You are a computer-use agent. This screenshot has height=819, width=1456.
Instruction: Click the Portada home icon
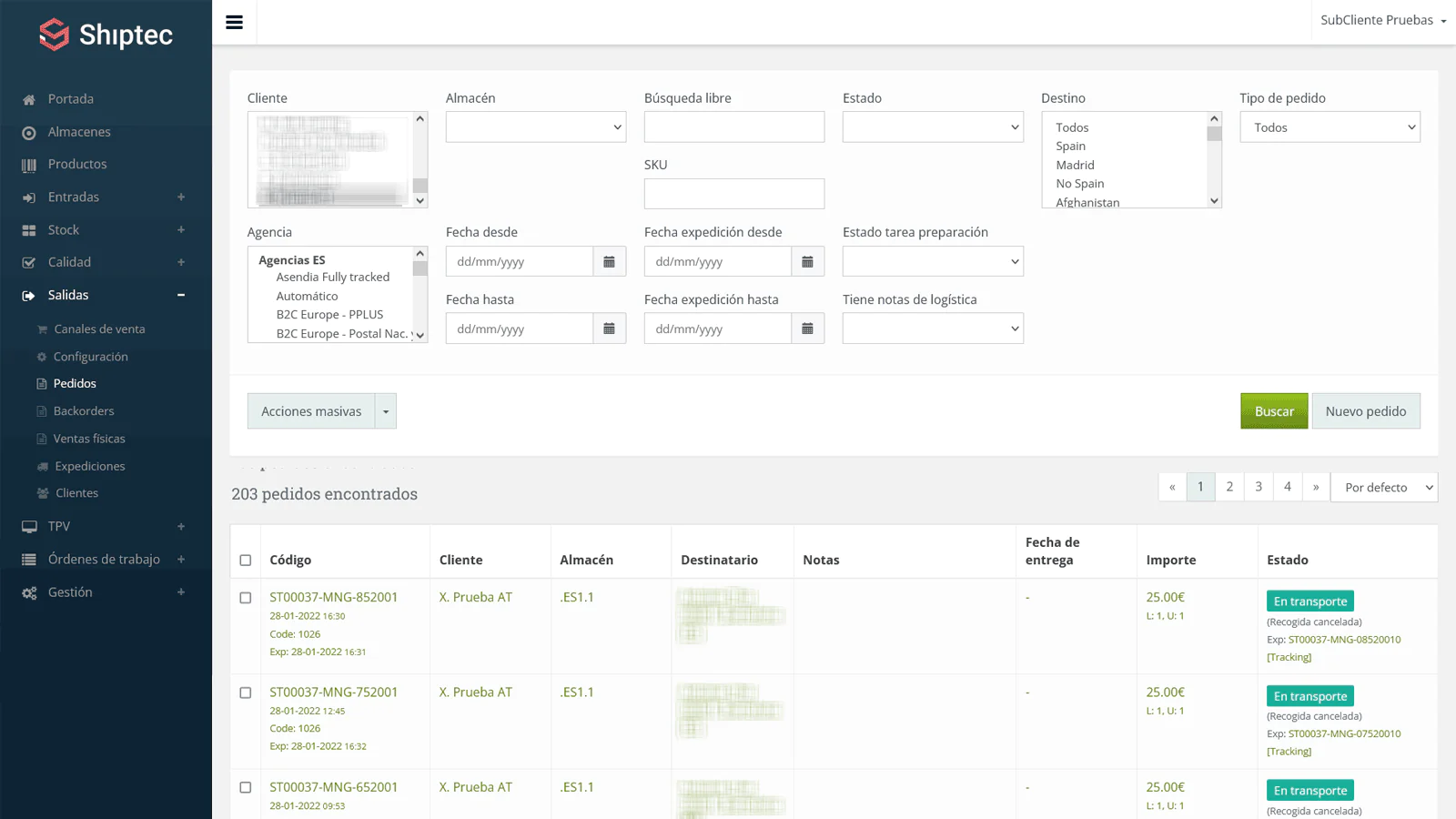pyautogui.click(x=29, y=99)
